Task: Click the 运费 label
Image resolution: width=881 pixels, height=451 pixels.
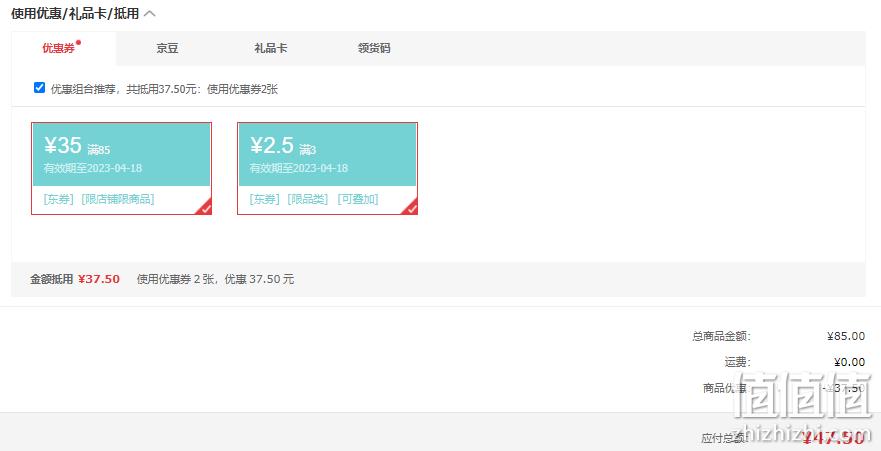Action: click(x=737, y=362)
